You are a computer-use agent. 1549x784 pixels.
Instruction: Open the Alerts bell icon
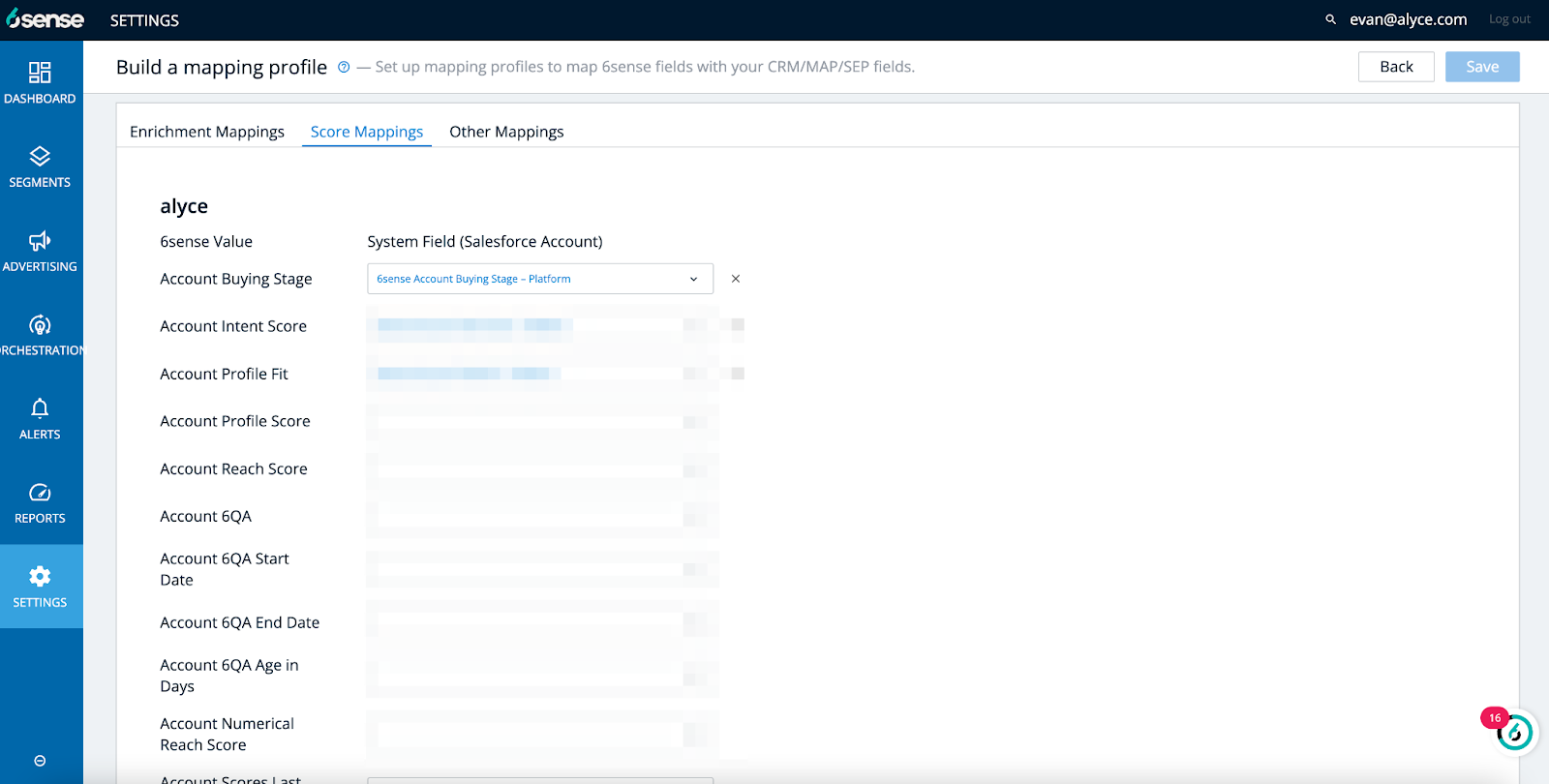40,408
